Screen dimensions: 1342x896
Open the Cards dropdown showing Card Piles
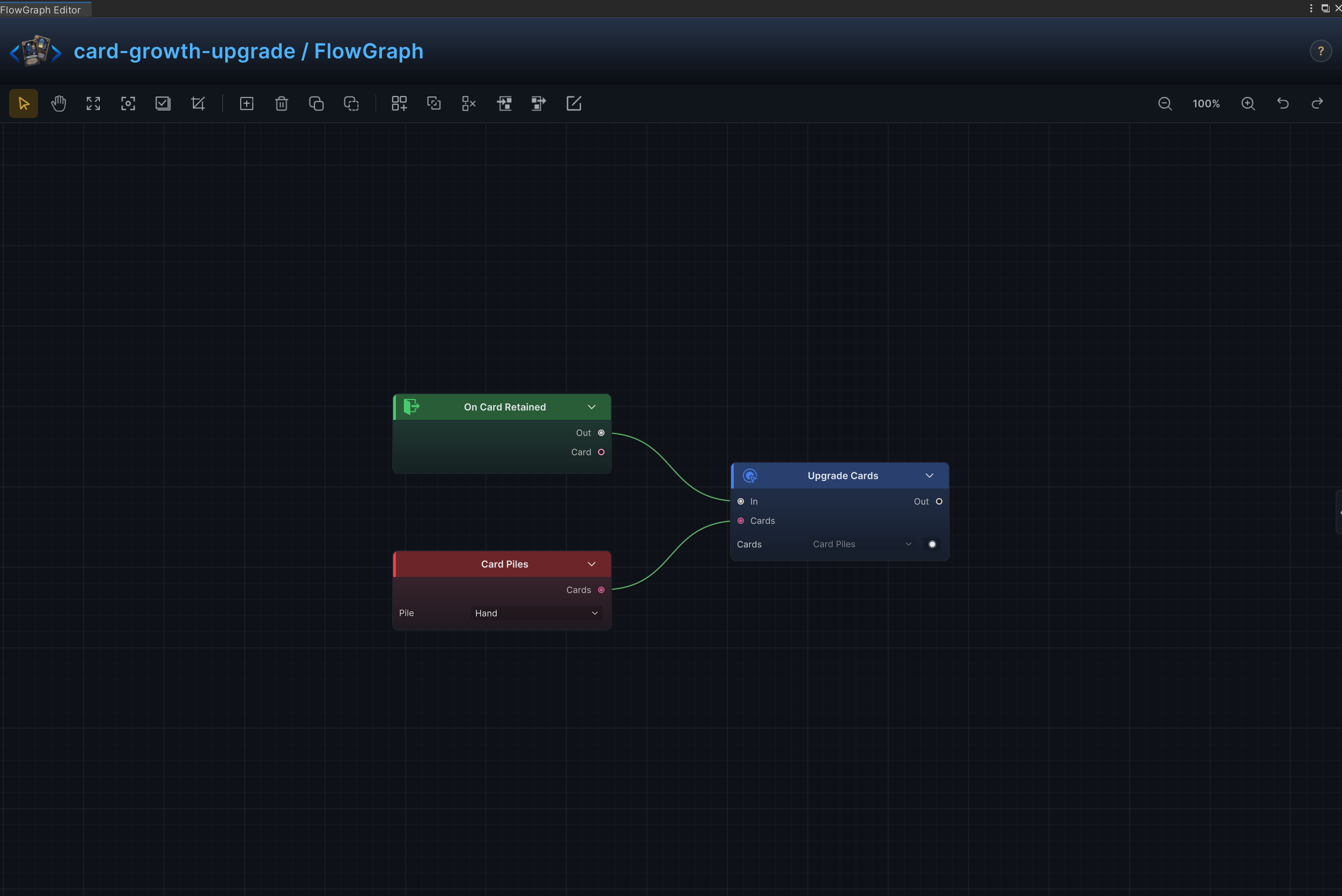(x=862, y=544)
